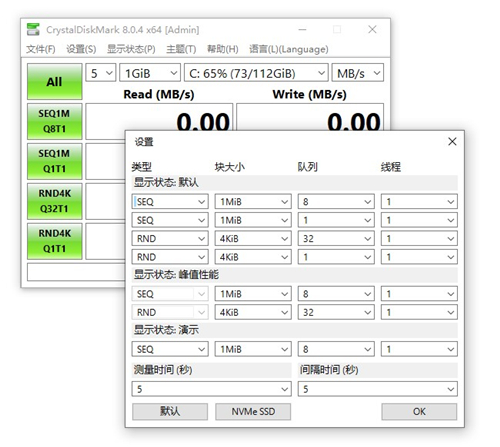Run the SEQ1M Q8T1 test
Image resolution: width=500 pixels, height=447 pixels.
[55, 121]
